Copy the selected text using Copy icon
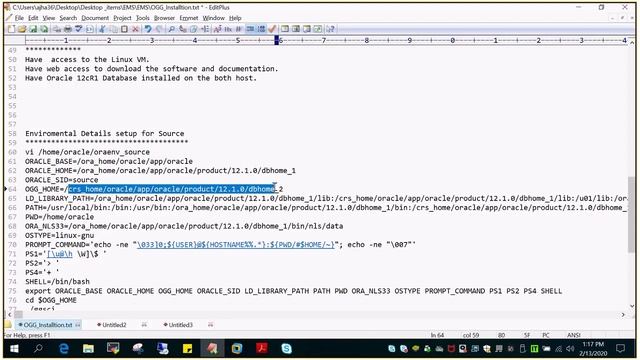Screen dimensions: 640x360 [x=113, y=29]
